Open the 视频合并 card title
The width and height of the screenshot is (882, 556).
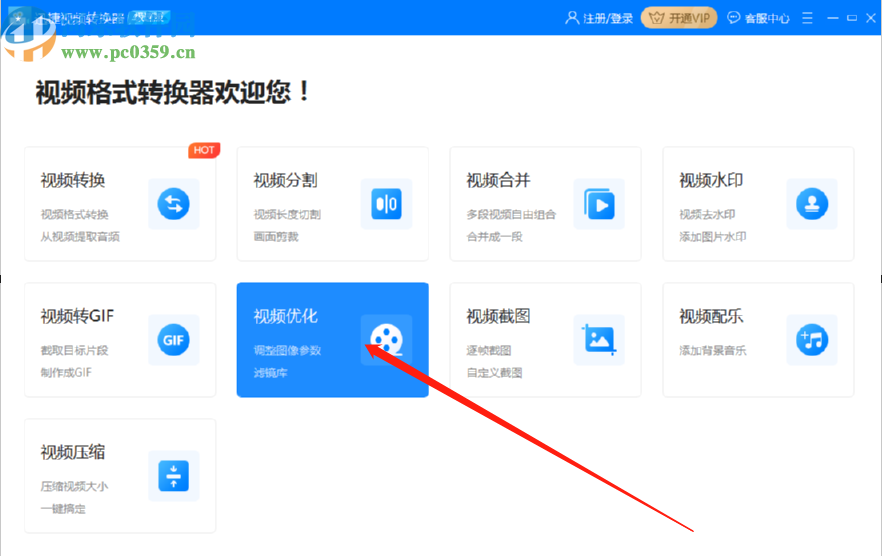[x=498, y=180]
